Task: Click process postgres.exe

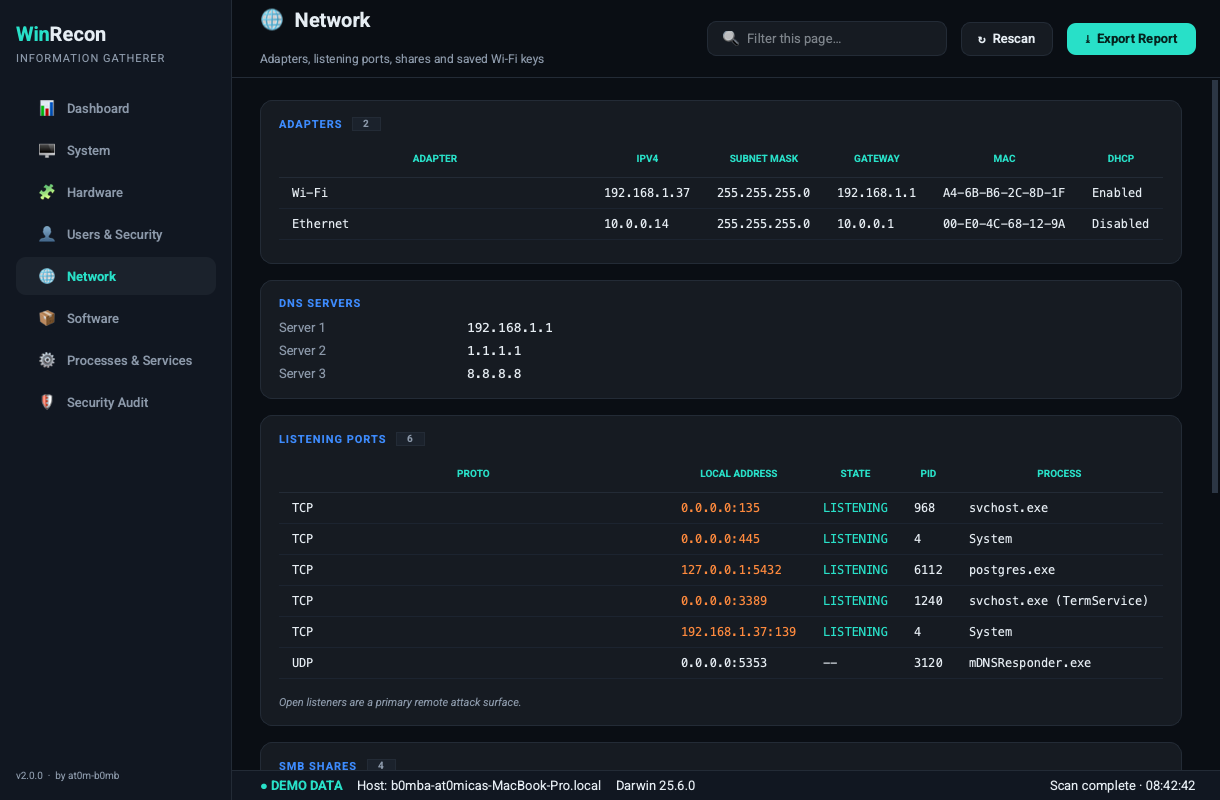Action: (x=1012, y=570)
